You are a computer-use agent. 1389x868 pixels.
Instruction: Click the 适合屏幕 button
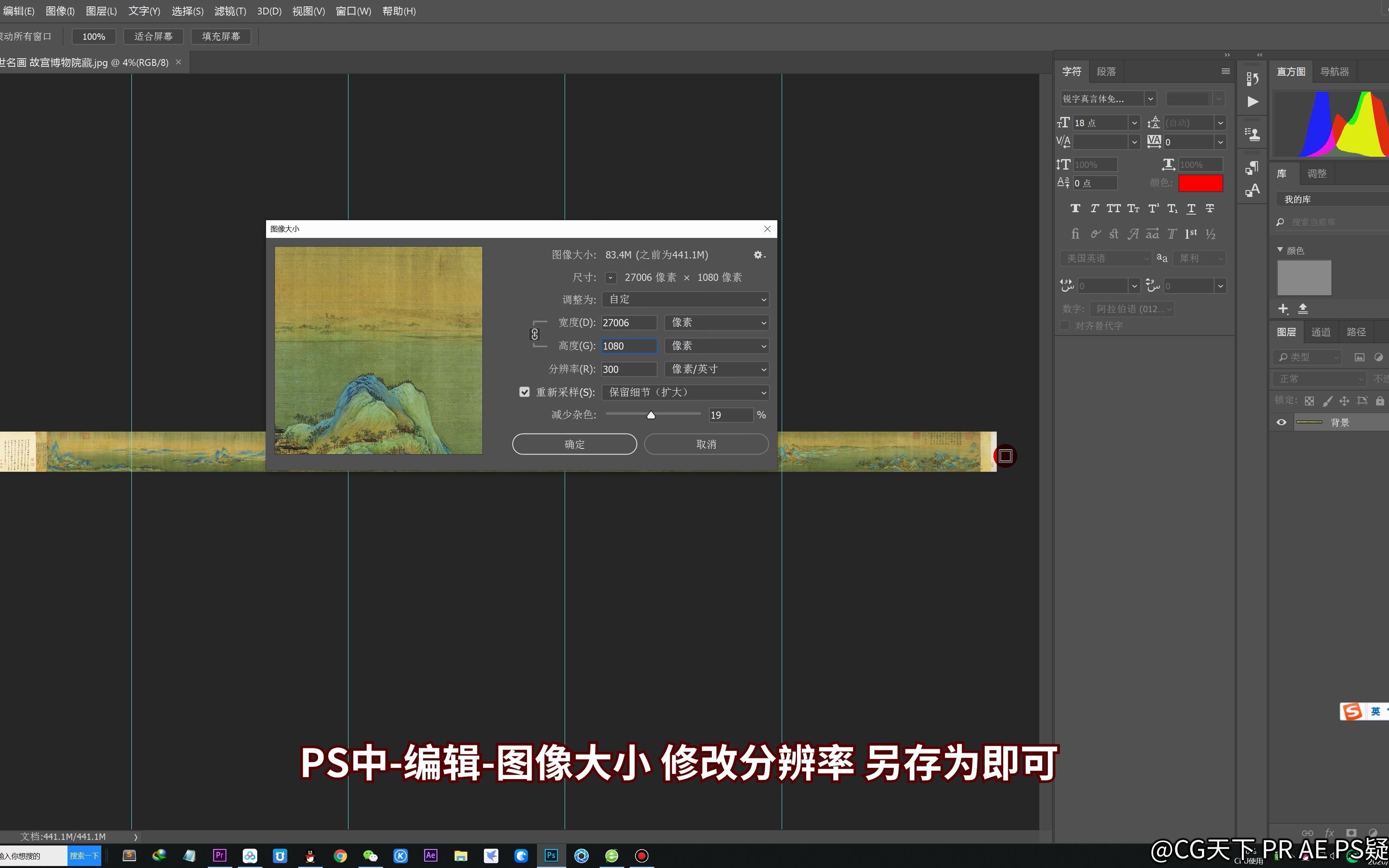point(153,37)
